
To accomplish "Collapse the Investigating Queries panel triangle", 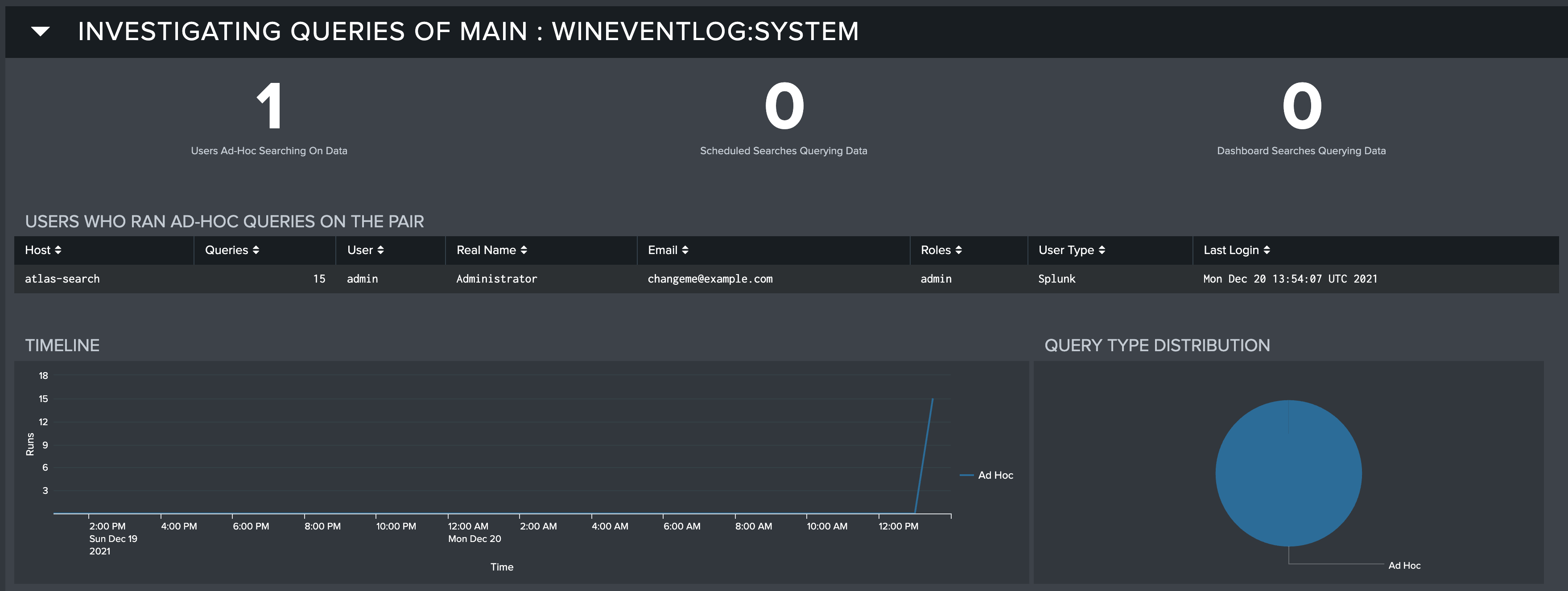I will (x=40, y=31).
